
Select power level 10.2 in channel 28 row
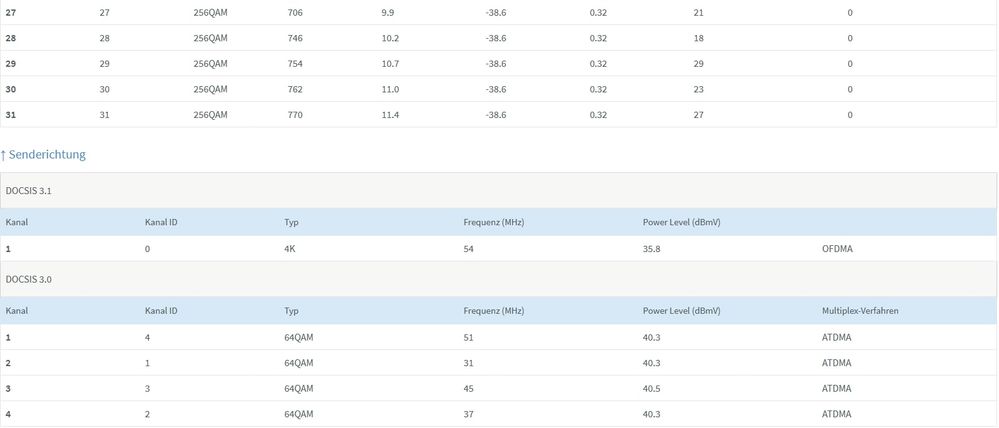(x=390, y=38)
